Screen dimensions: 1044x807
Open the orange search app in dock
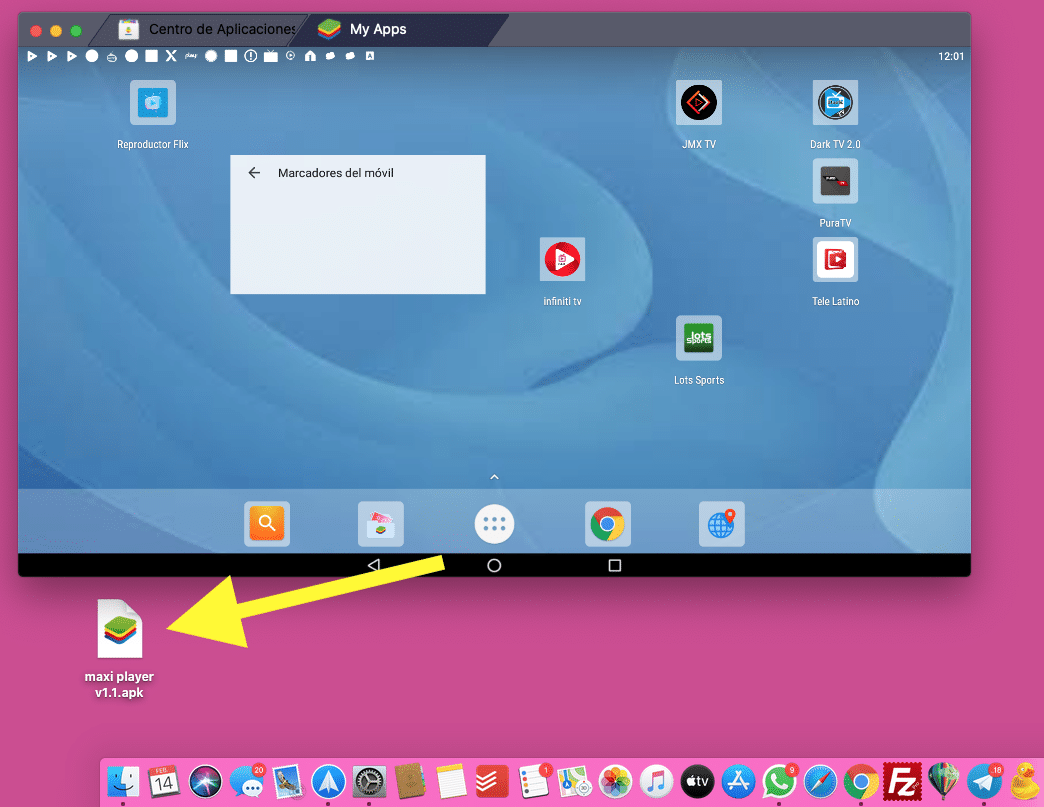click(x=267, y=523)
